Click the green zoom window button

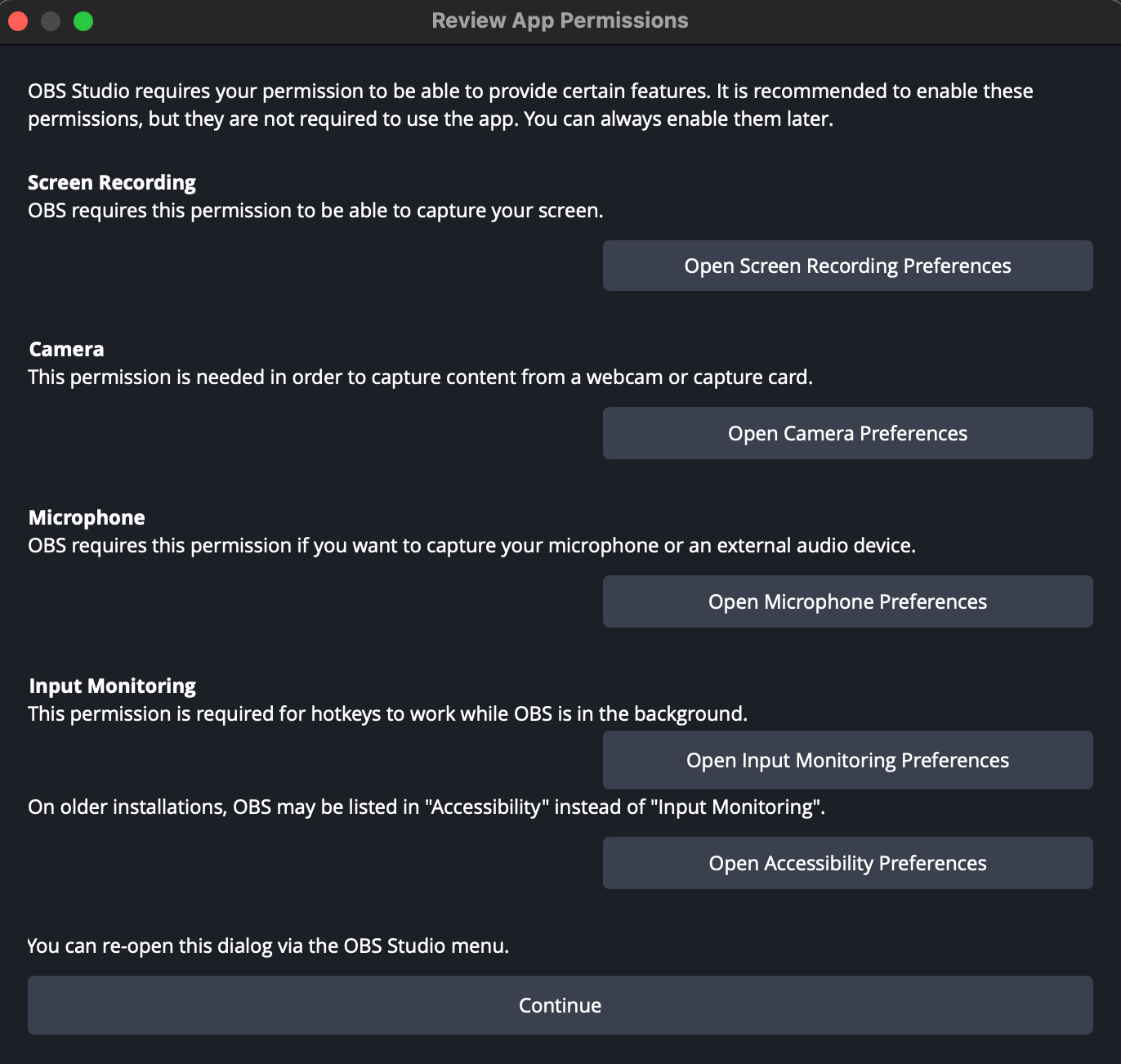coord(83,21)
